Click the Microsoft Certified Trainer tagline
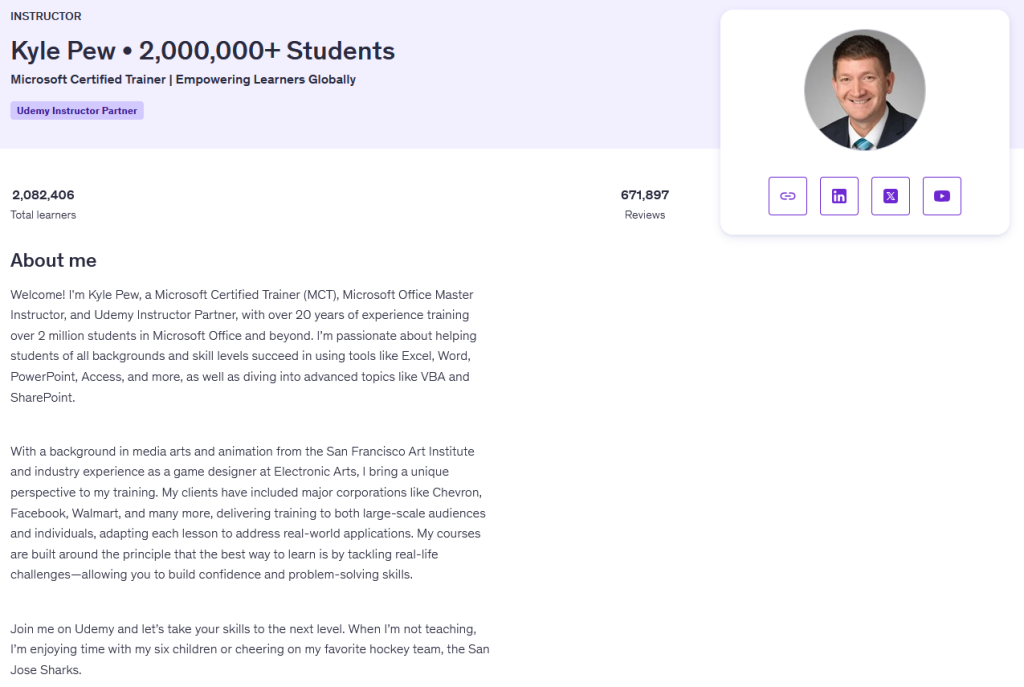 click(x=183, y=79)
